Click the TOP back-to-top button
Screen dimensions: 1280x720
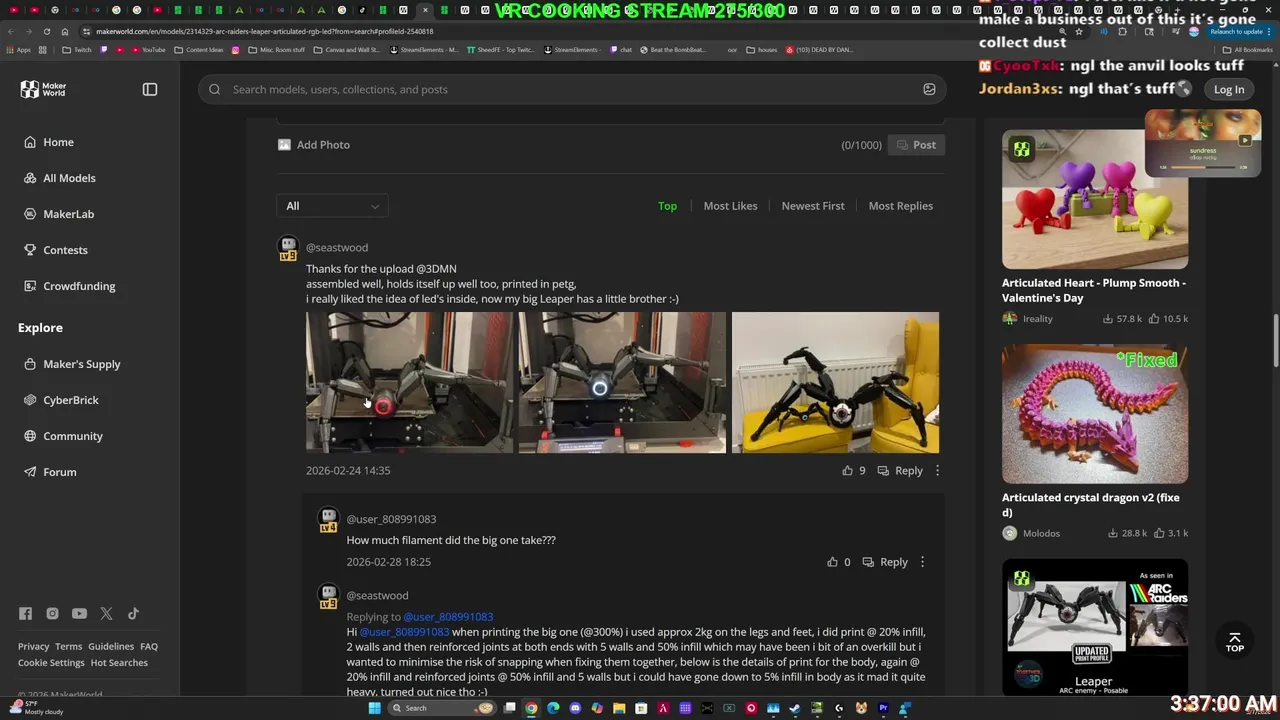pos(1235,642)
